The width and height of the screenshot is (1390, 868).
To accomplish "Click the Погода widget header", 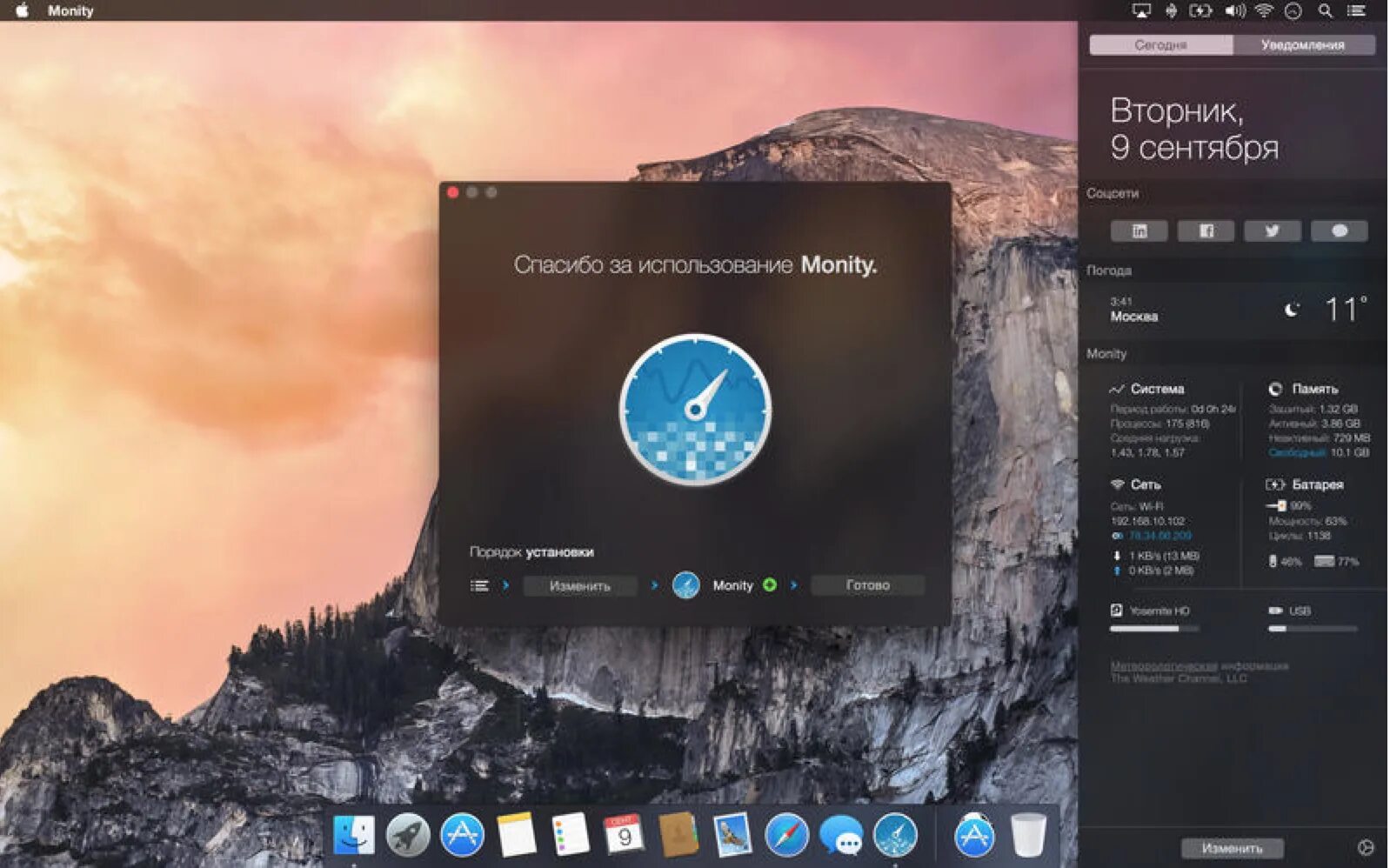I will [x=1108, y=270].
